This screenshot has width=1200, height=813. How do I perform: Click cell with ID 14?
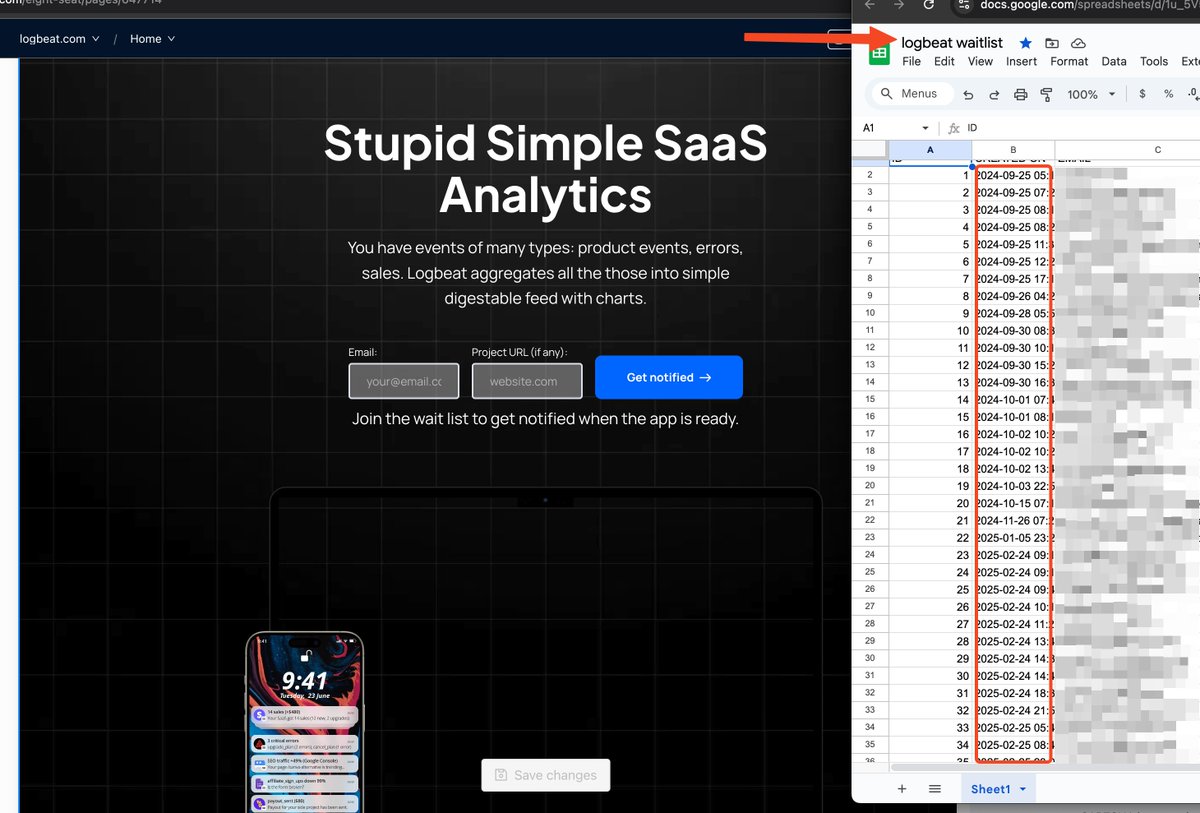(930, 399)
